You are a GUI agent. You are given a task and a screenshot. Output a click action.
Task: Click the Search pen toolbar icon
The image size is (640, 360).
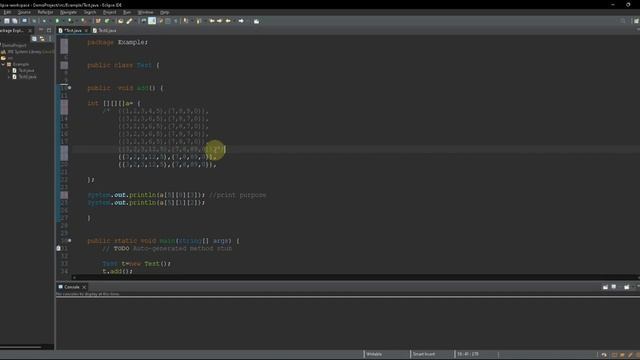tap(129, 21)
